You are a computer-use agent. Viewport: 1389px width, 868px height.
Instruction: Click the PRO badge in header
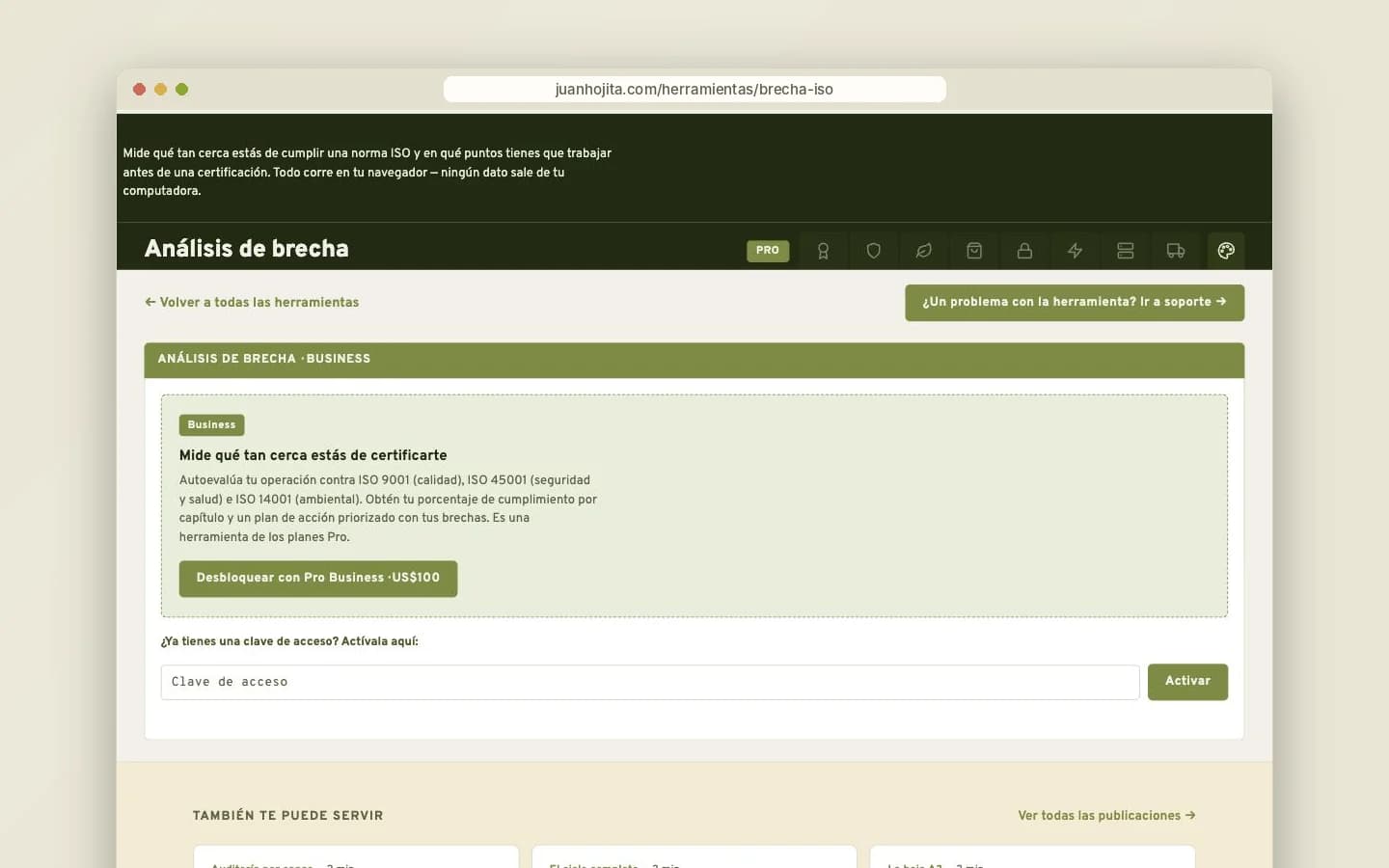(x=768, y=251)
